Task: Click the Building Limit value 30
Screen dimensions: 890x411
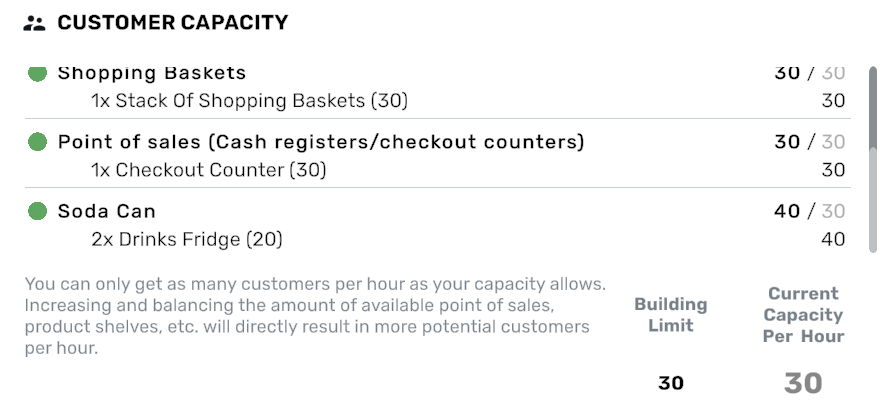Action: [x=671, y=383]
